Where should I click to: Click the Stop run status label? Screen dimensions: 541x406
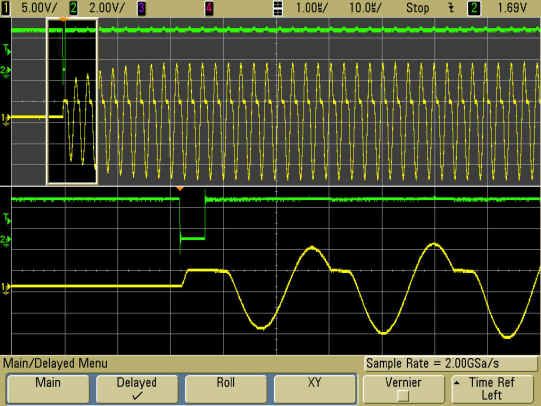coord(417,8)
